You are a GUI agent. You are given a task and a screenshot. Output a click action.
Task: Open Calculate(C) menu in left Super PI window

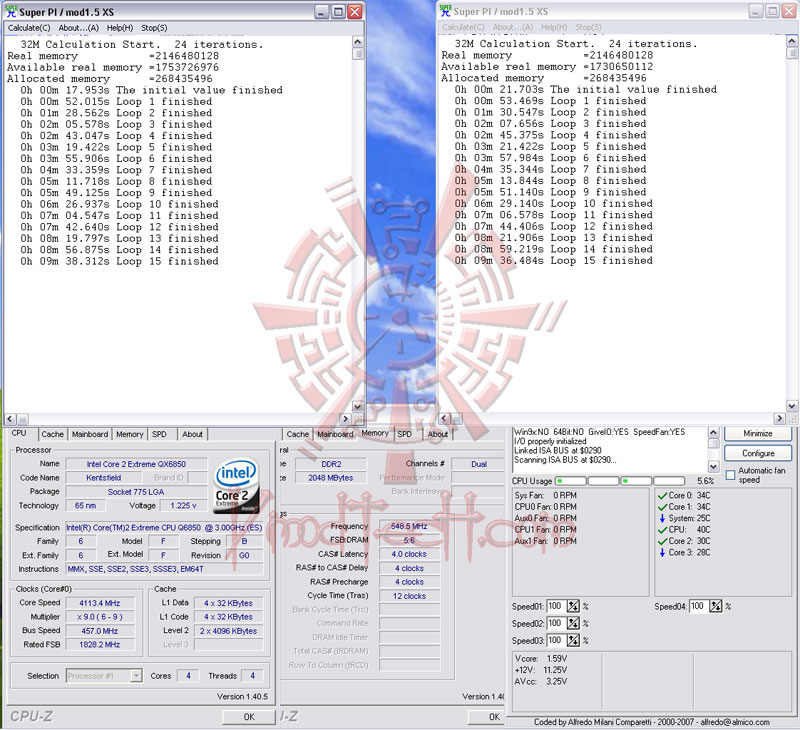pyautogui.click(x=29, y=28)
